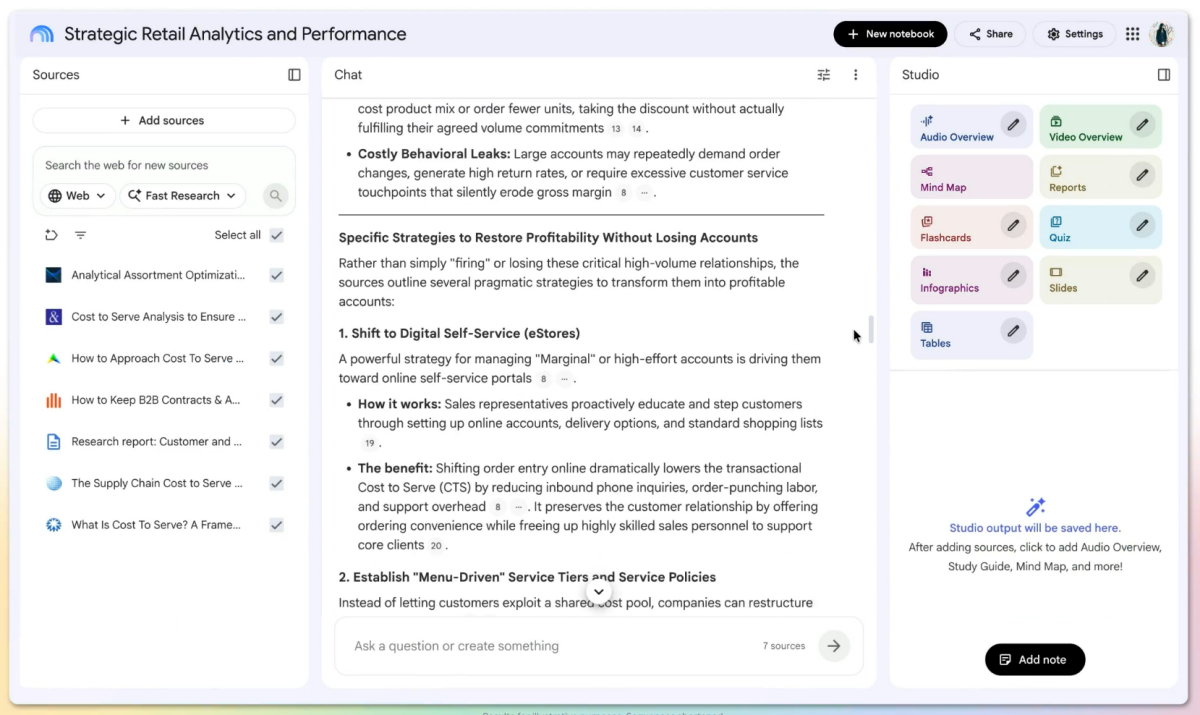The width and height of the screenshot is (1200, 715).
Task: Open the Fast Research mode dropdown
Action: [183, 196]
